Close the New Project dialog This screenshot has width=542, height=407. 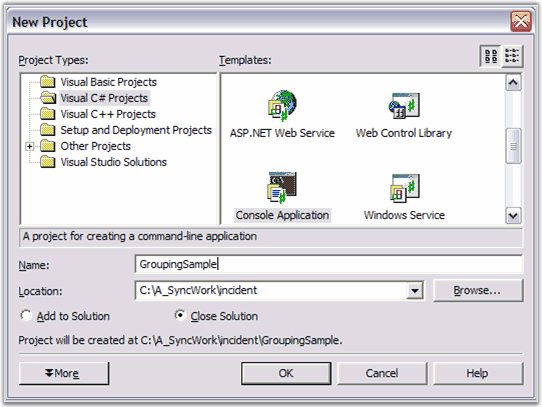click(521, 21)
